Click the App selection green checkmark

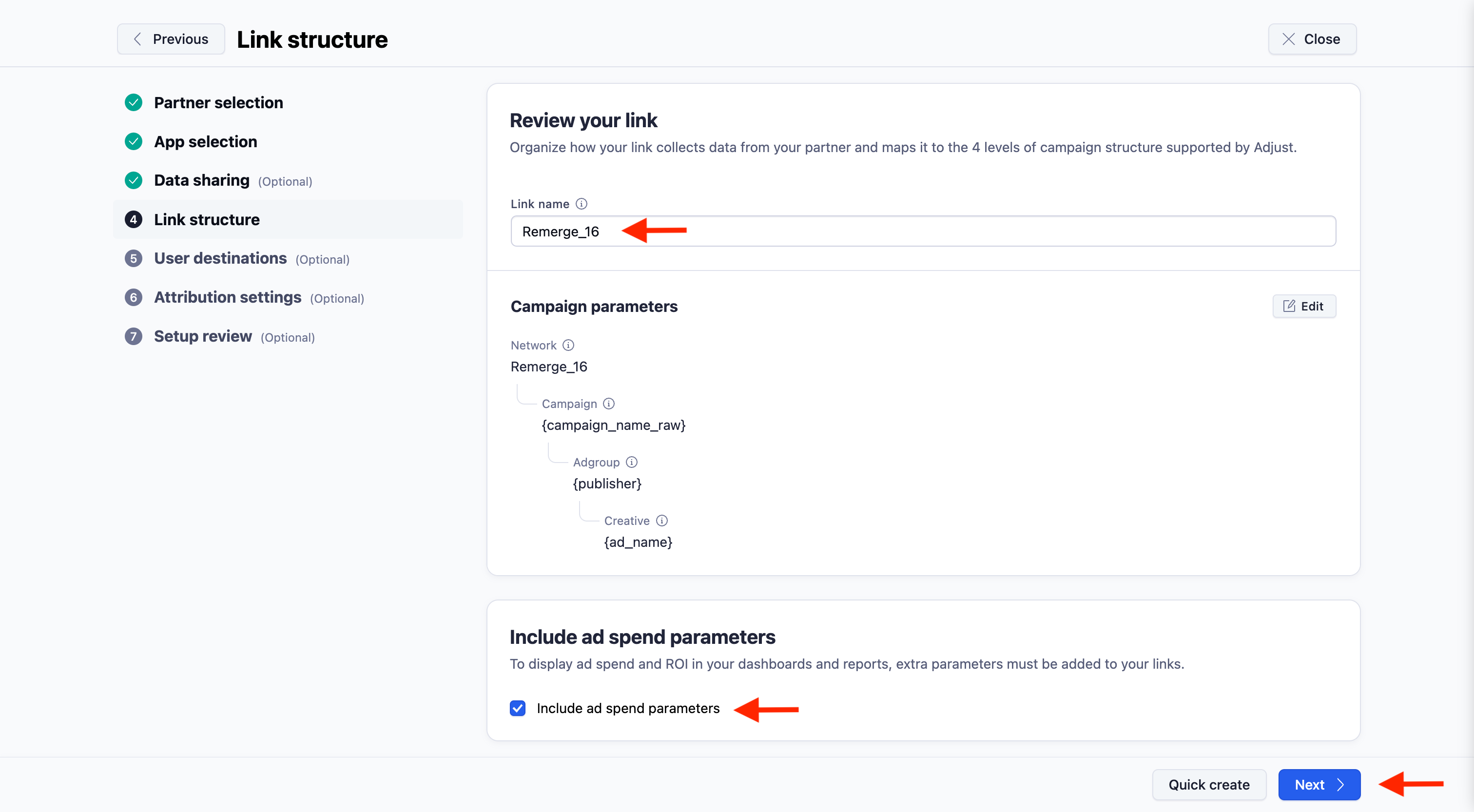point(134,141)
